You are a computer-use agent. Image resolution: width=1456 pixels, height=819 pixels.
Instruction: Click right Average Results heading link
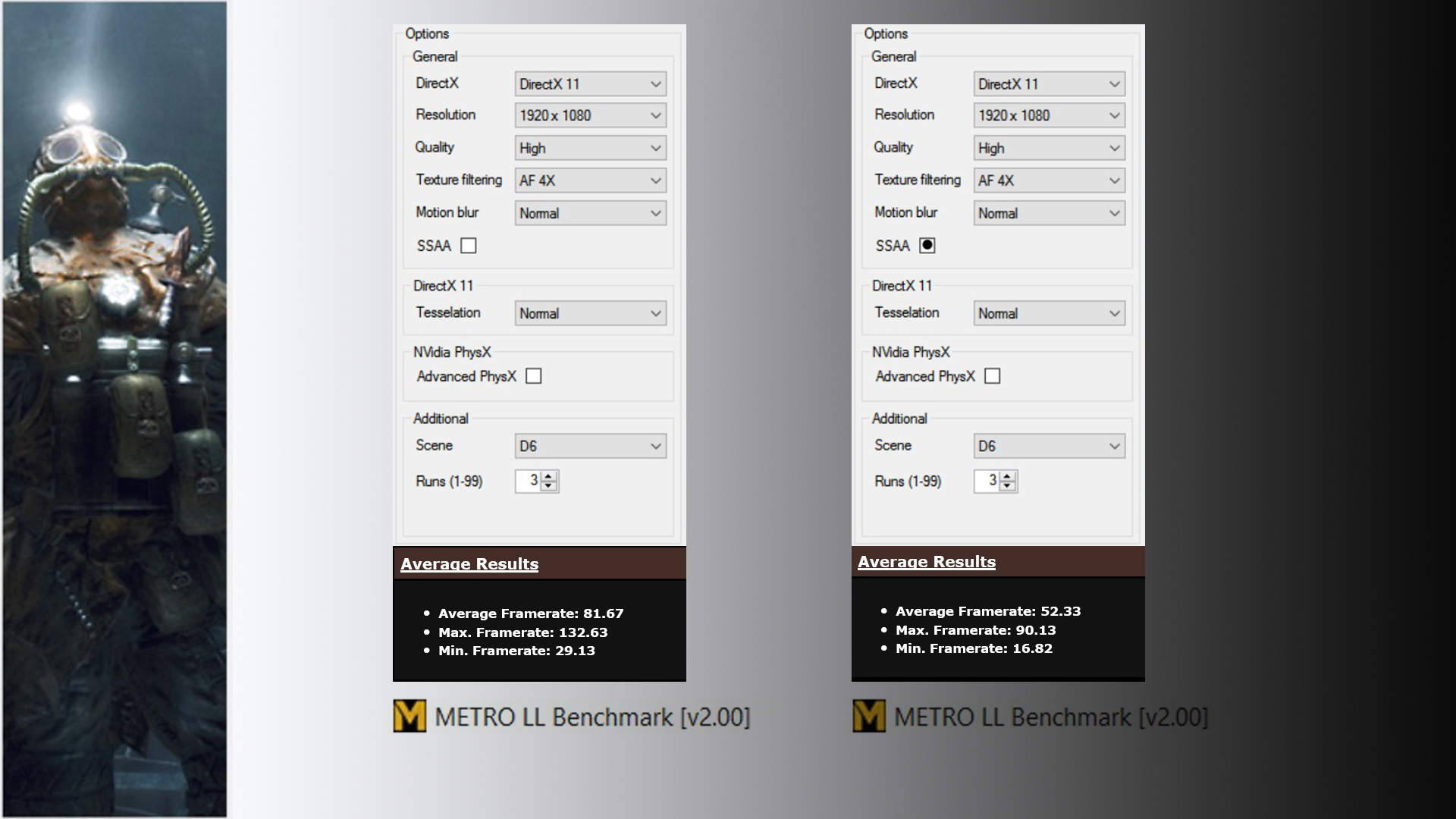(927, 562)
